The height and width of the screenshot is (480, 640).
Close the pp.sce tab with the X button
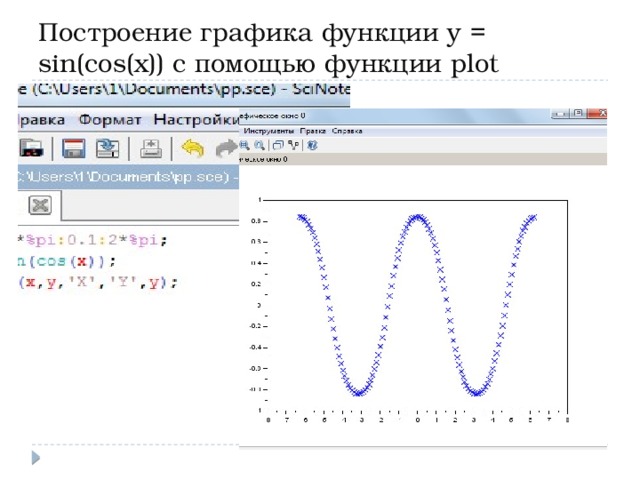click(x=40, y=205)
